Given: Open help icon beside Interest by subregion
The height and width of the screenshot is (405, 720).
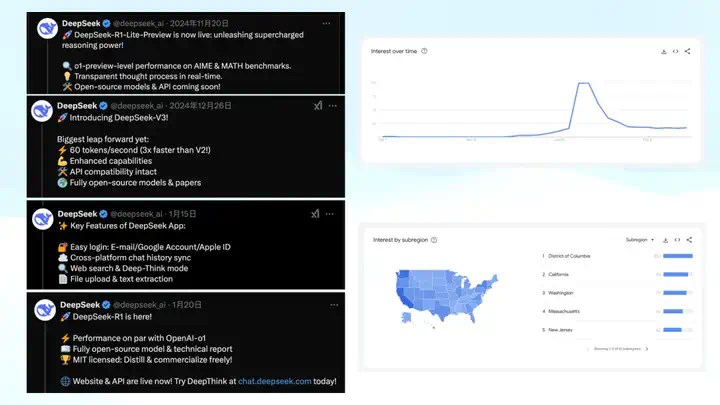Looking at the screenshot, I should pos(434,240).
